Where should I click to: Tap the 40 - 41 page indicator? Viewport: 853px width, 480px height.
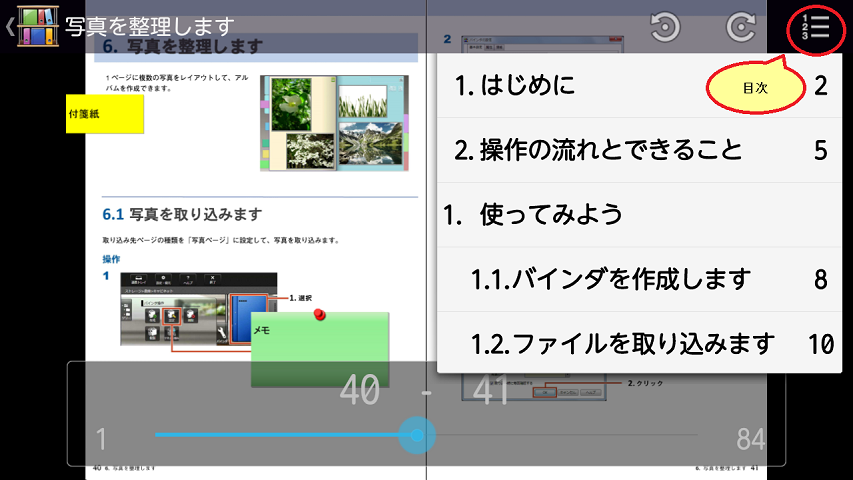(425, 390)
